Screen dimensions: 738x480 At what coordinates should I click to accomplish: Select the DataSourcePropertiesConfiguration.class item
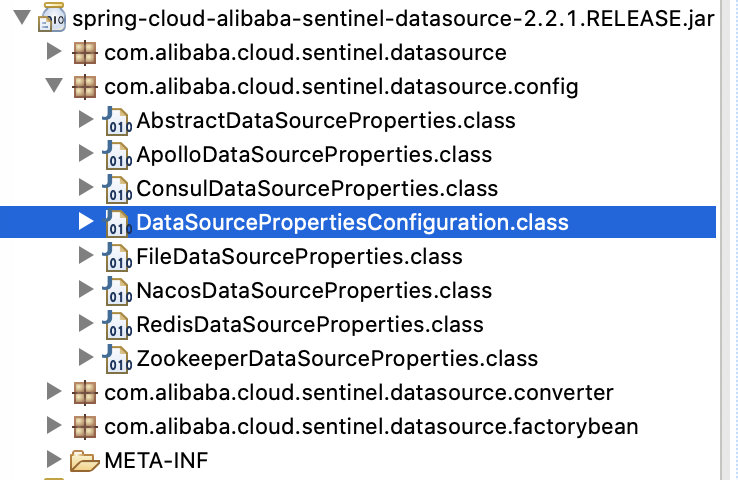(352, 223)
